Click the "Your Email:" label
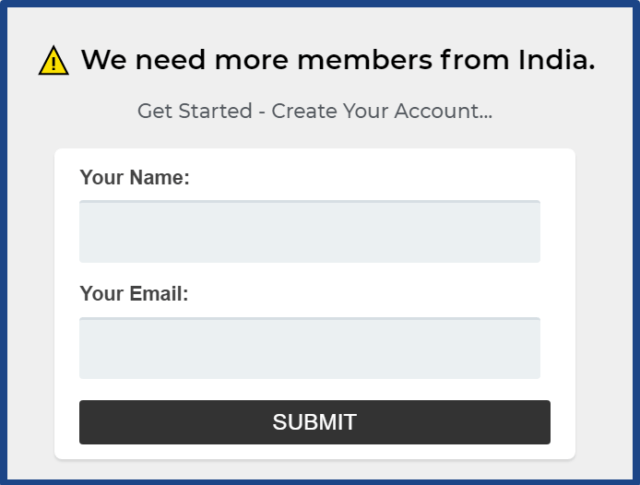This screenshot has height=485, width=640. pos(134,294)
